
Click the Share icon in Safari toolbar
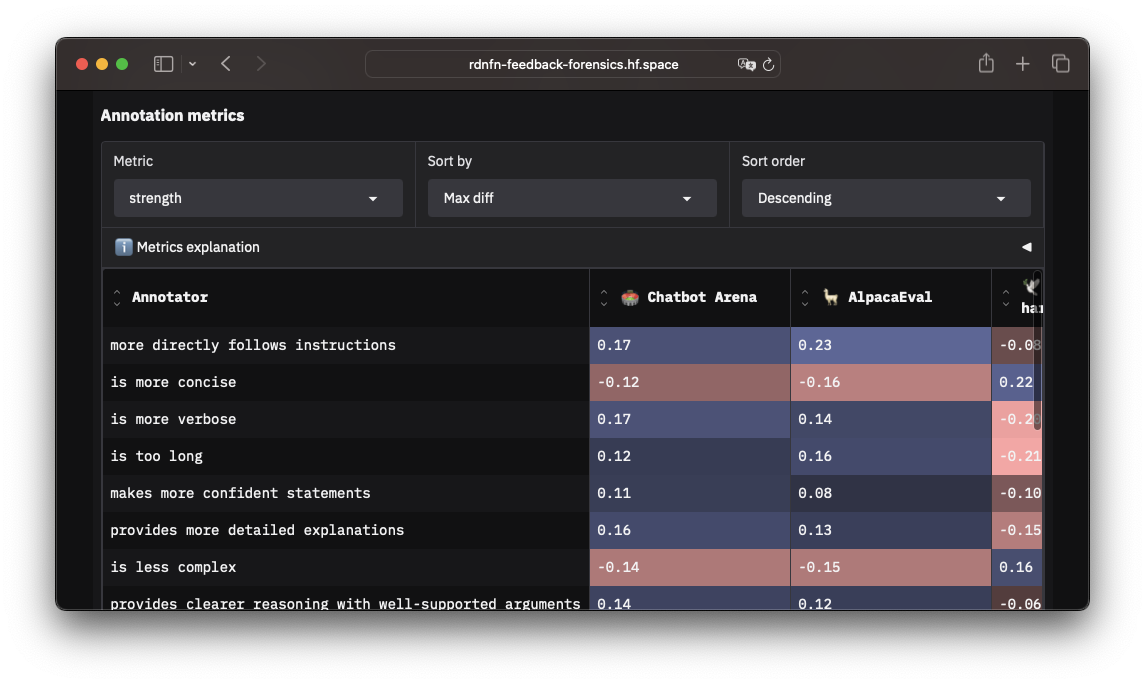click(986, 64)
